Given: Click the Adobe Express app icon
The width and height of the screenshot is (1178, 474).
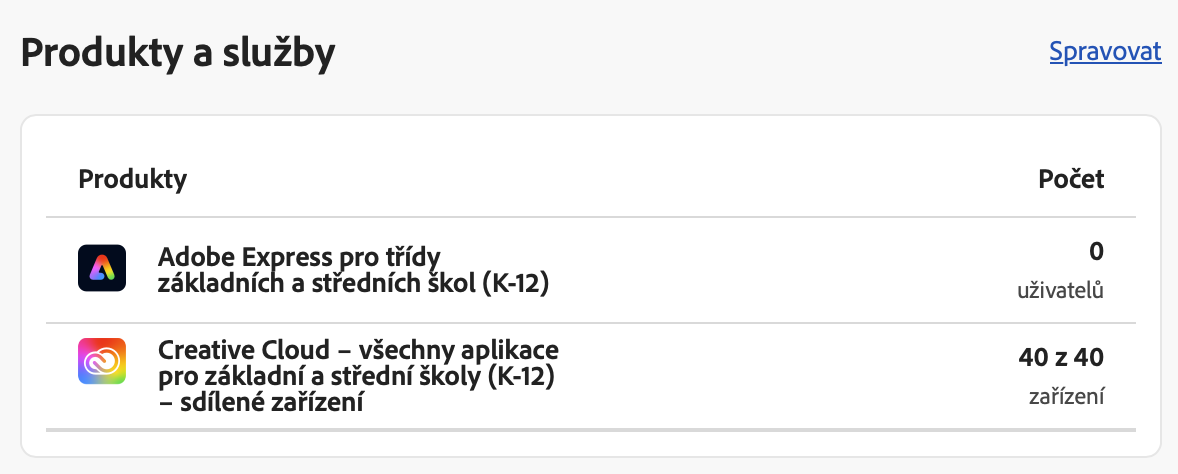Looking at the screenshot, I should click(102, 268).
